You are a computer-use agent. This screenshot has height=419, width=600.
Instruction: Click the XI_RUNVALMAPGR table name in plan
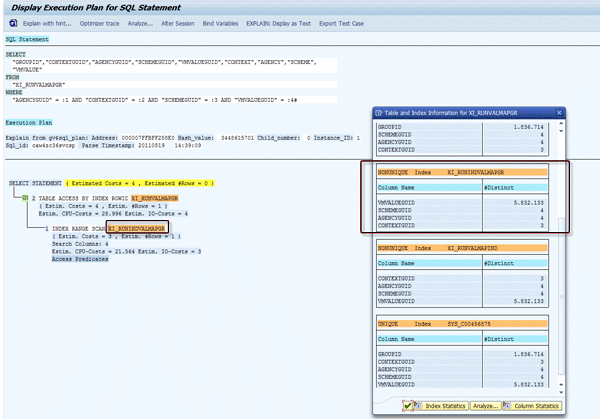point(156,199)
